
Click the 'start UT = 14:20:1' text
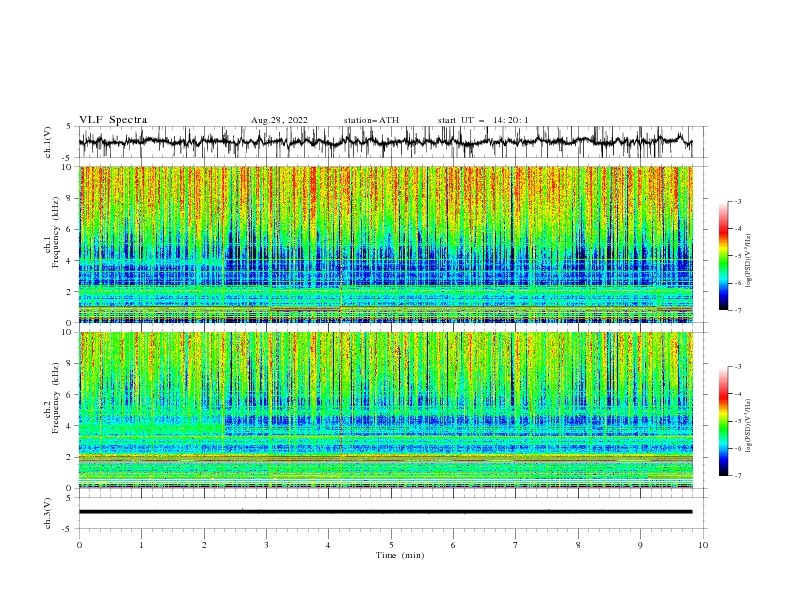pos(483,120)
